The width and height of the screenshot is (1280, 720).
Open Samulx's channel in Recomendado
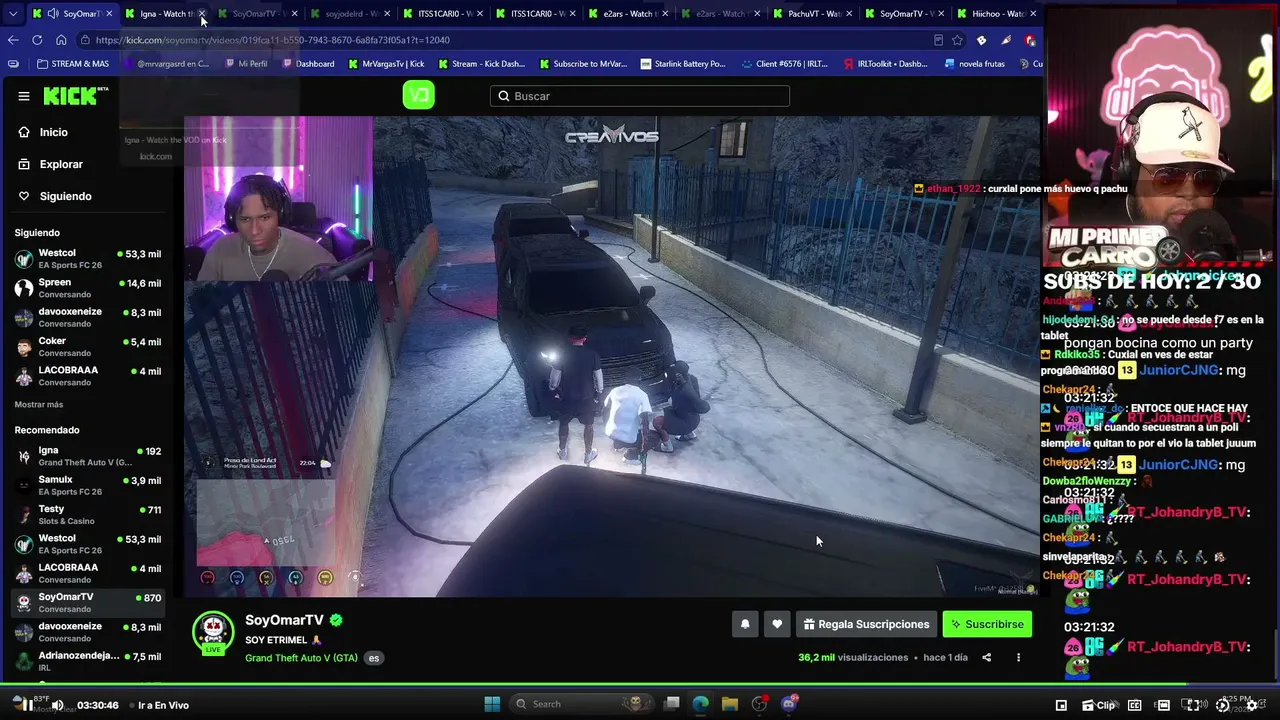click(88, 485)
